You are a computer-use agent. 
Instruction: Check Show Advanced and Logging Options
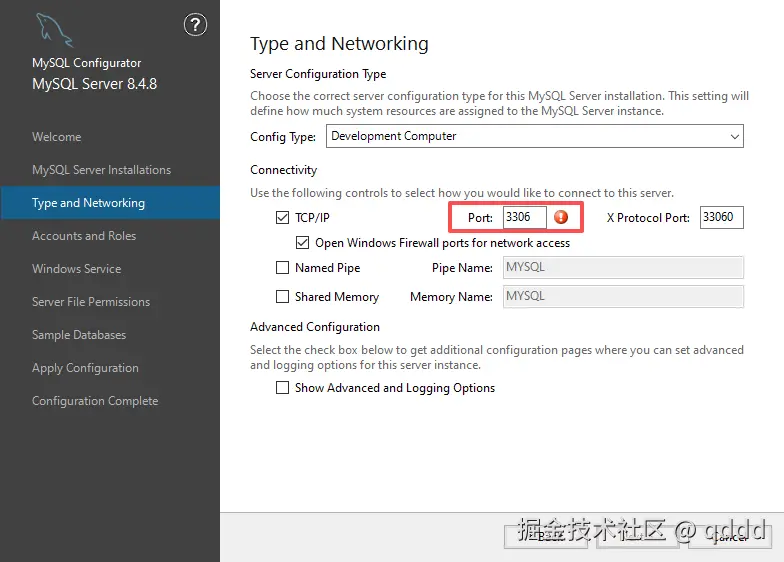tap(282, 388)
